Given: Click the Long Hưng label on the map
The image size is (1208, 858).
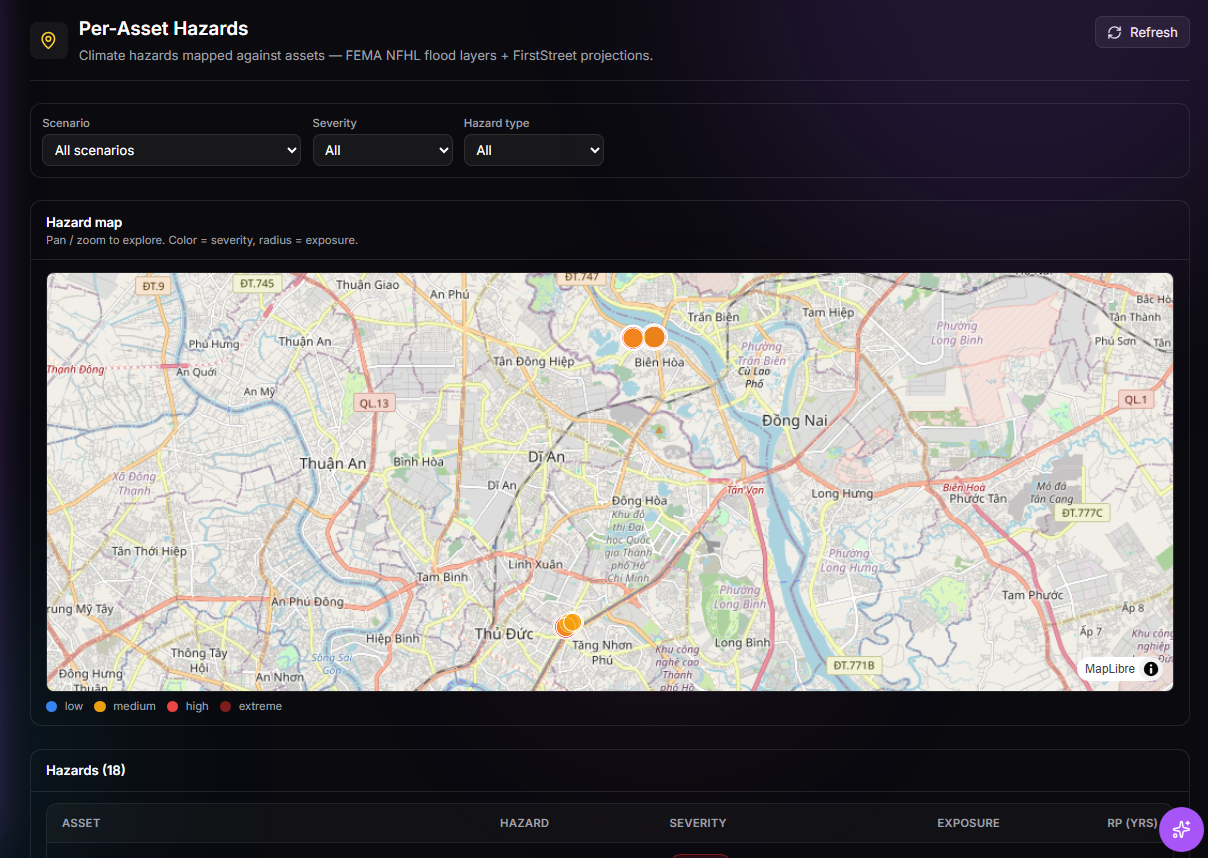Looking at the screenshot, I should (x=842, y=493).
